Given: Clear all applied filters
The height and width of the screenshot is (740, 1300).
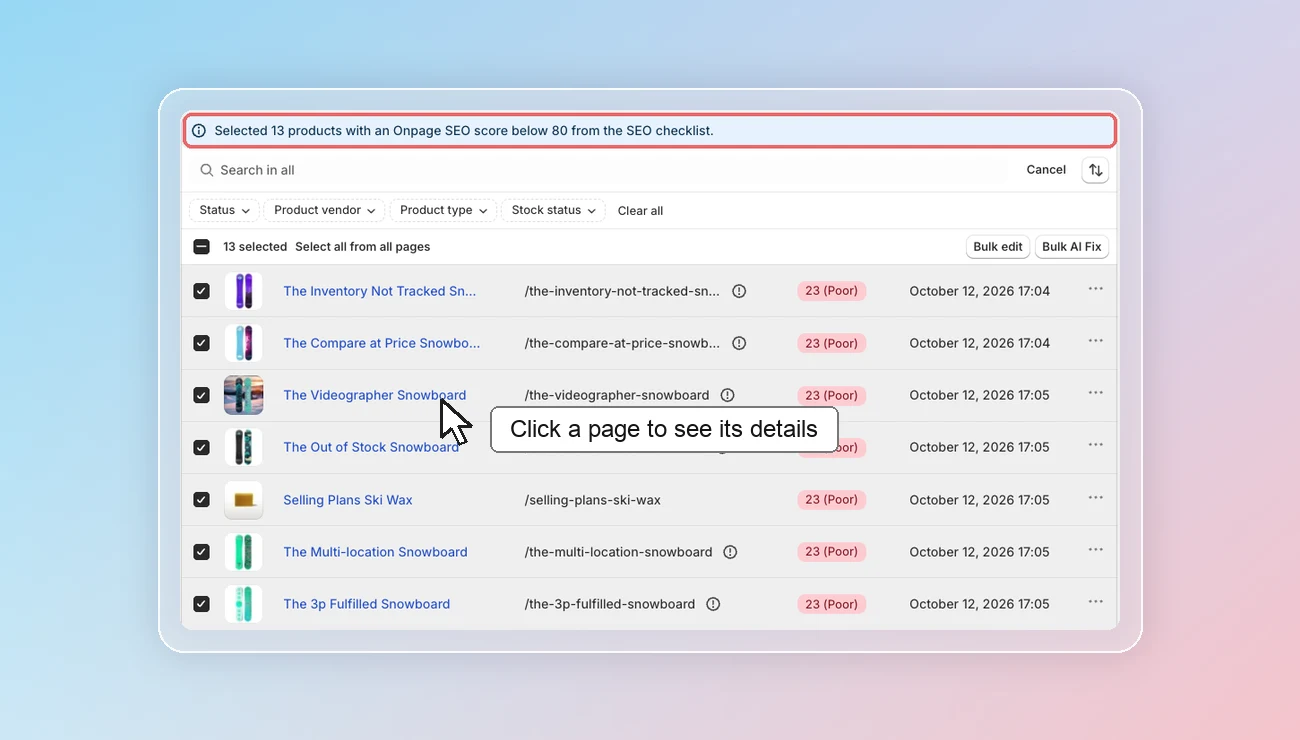Looking at the screenshot, I should (640, 211).
